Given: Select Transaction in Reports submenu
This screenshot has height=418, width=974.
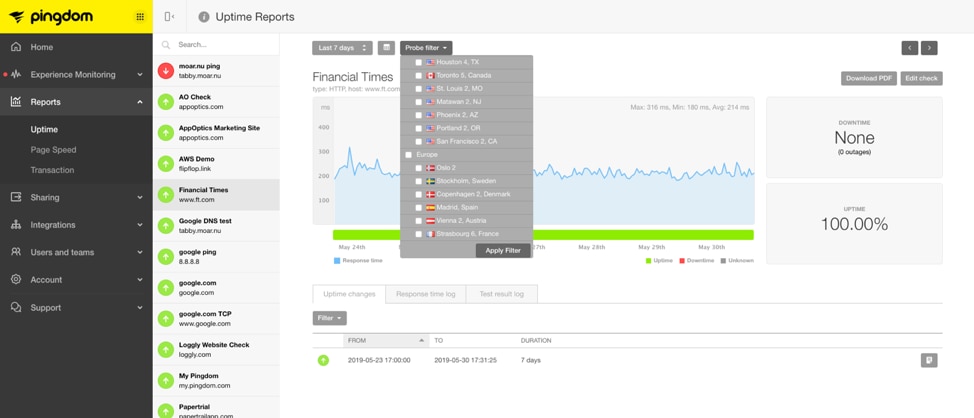Looking at the screenshot, I should [x=52, y=170].
